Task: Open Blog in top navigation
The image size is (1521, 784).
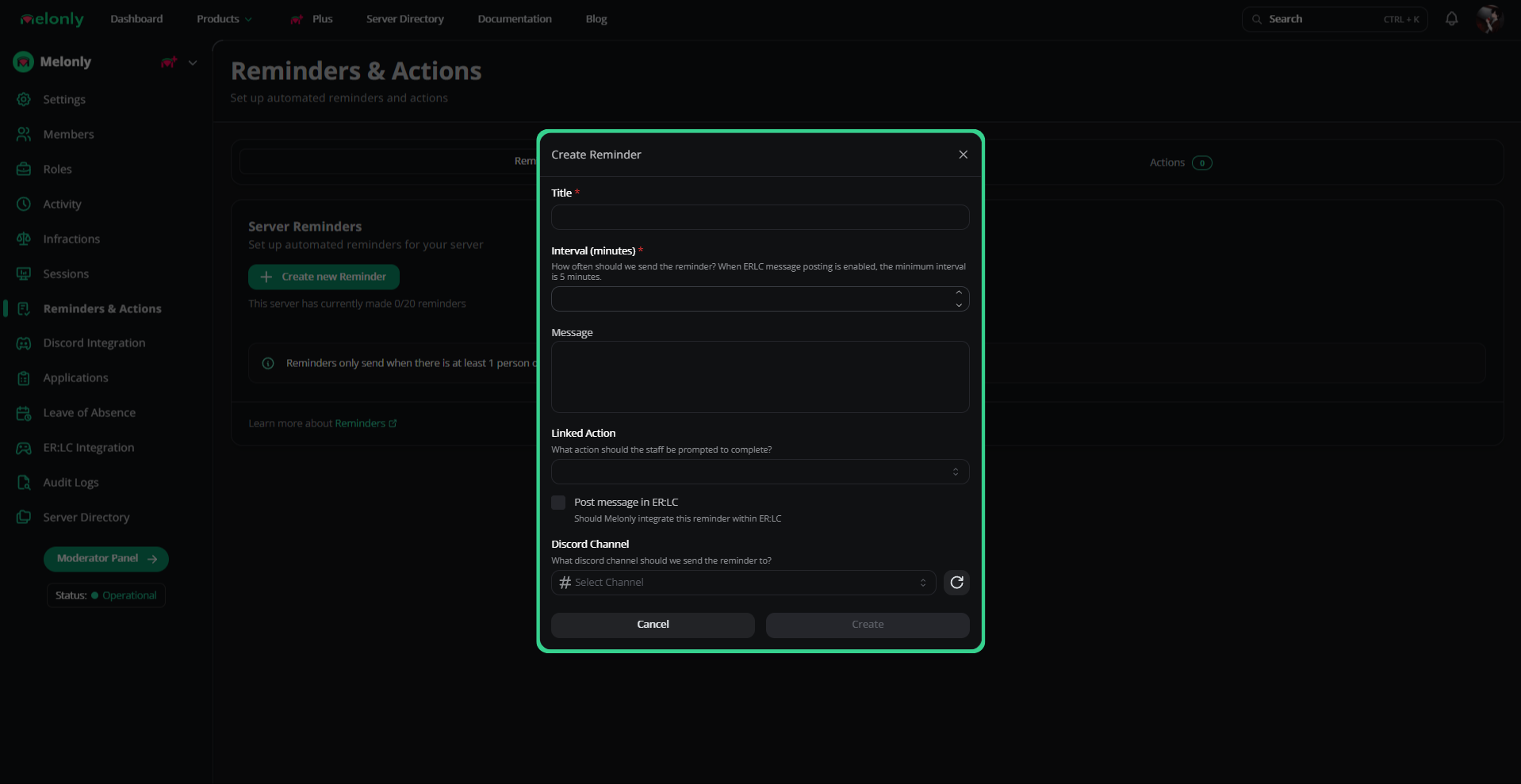Action: 596,19
